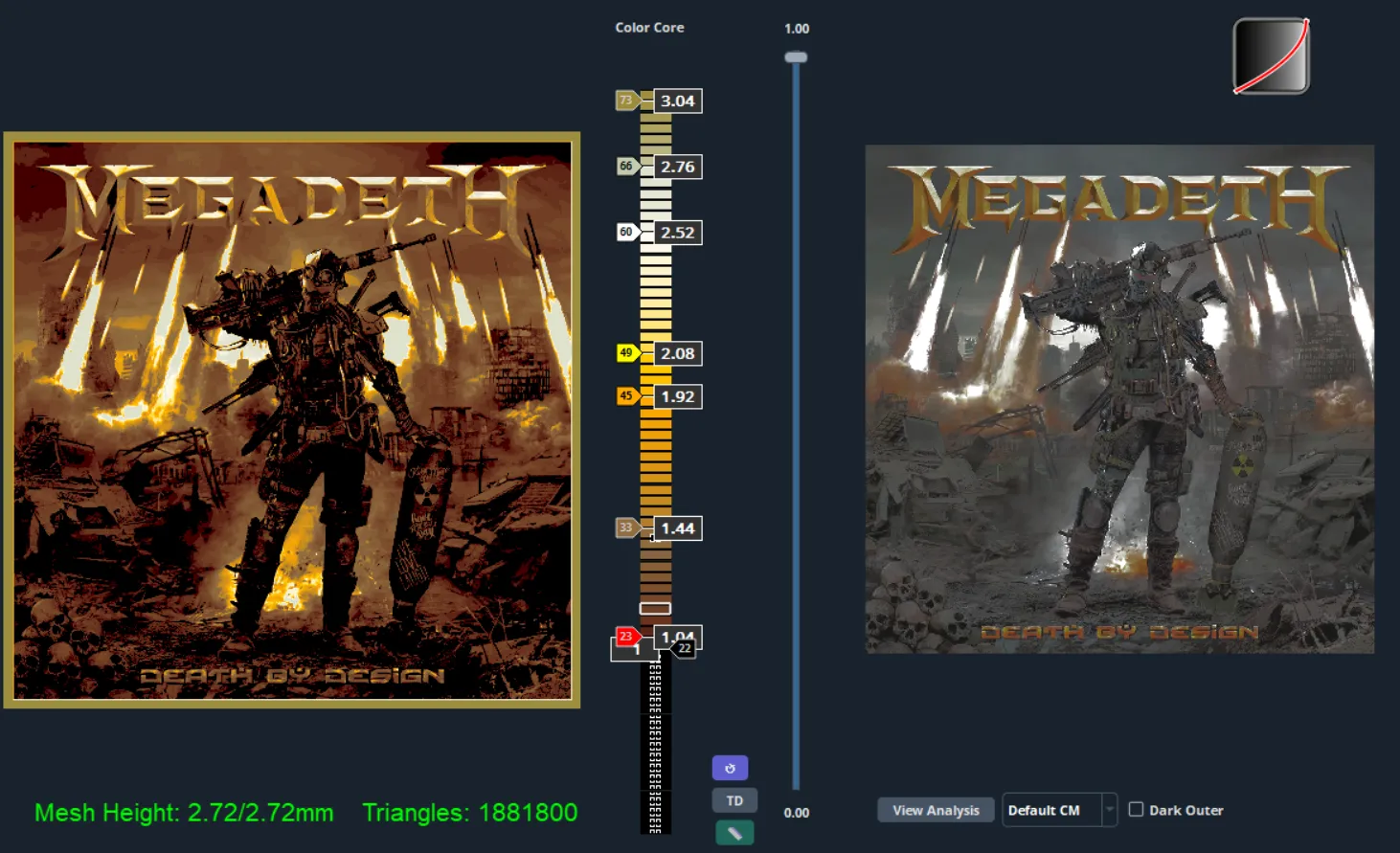The height and width of the screenshot is (853, 1400).
Task: Select the brown layer 33 slider marker
Action: (626, 528)
